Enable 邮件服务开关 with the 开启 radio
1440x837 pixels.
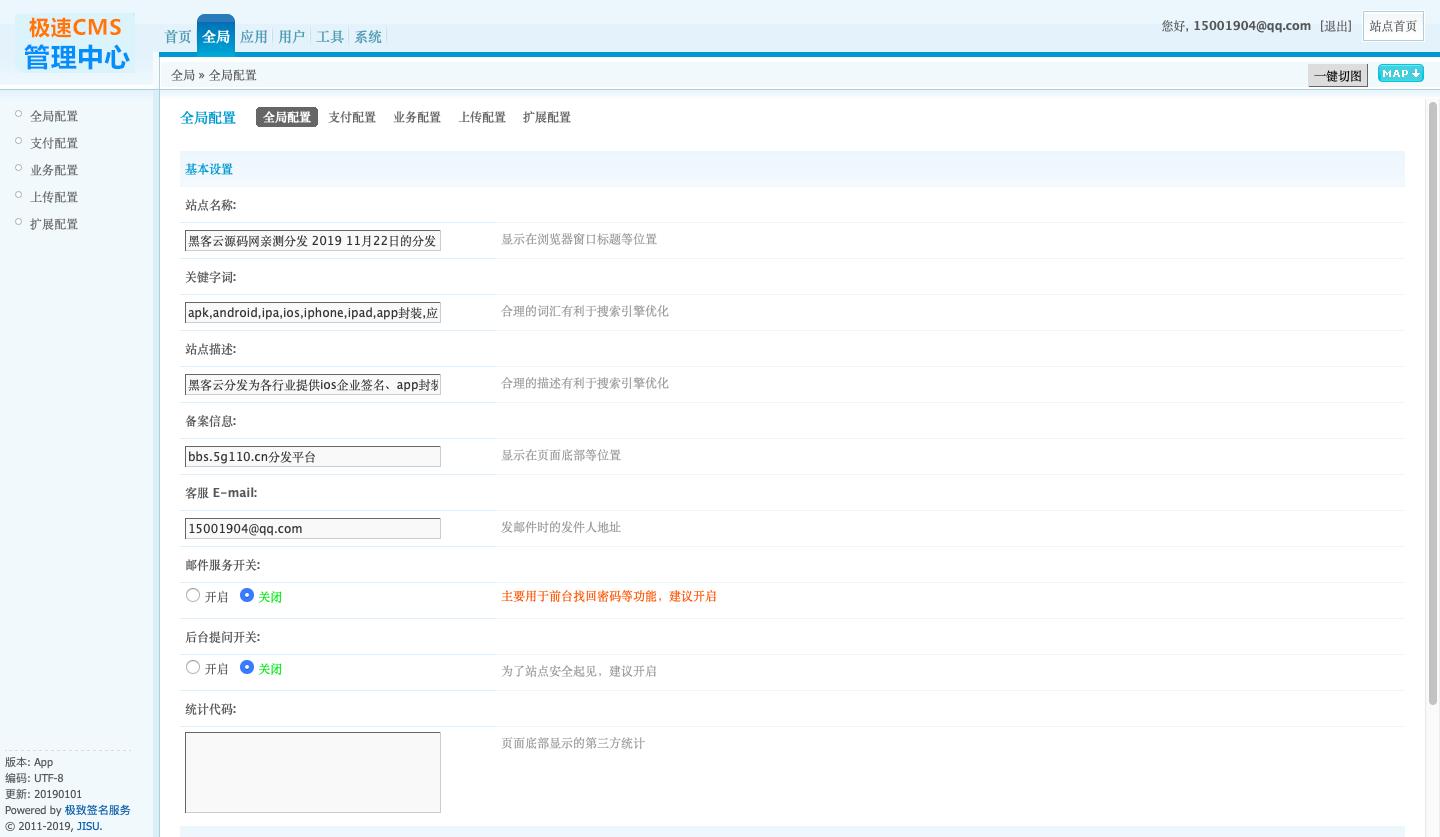click(x=193, y=596)
